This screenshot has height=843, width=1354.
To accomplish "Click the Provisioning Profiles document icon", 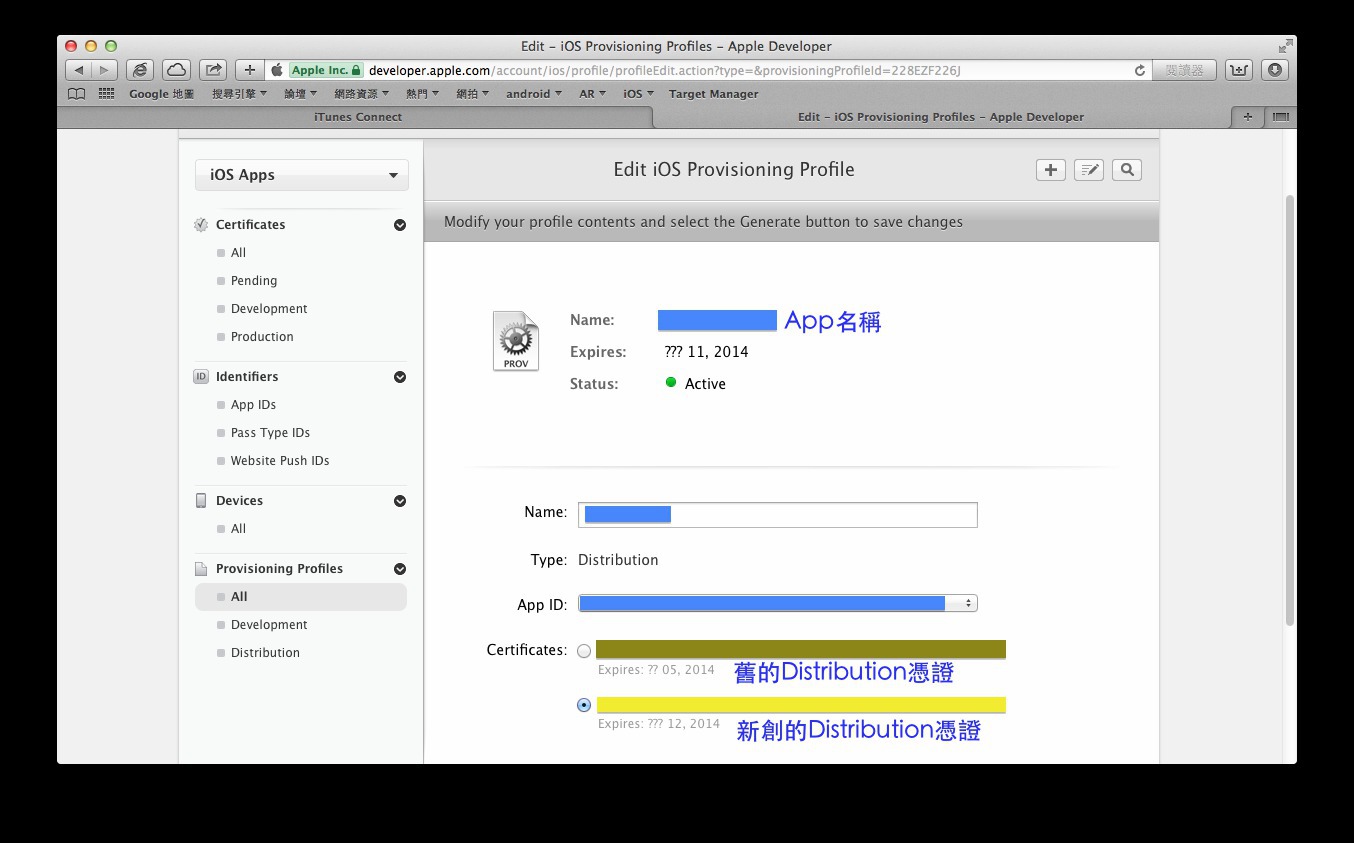I will pyautogui.click(x=201, y=569).
